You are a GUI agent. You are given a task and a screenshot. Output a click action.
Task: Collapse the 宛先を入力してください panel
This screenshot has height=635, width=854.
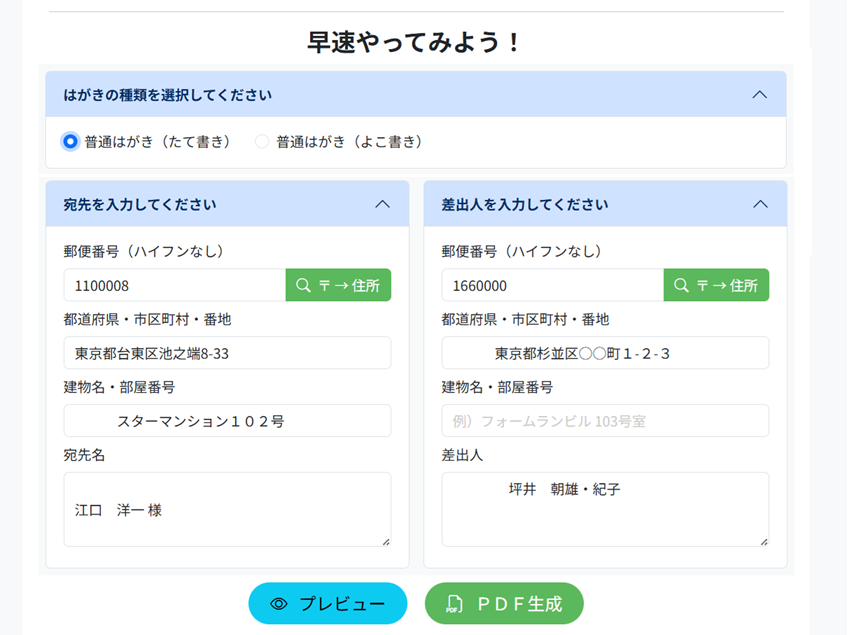[x=382, y=204]
